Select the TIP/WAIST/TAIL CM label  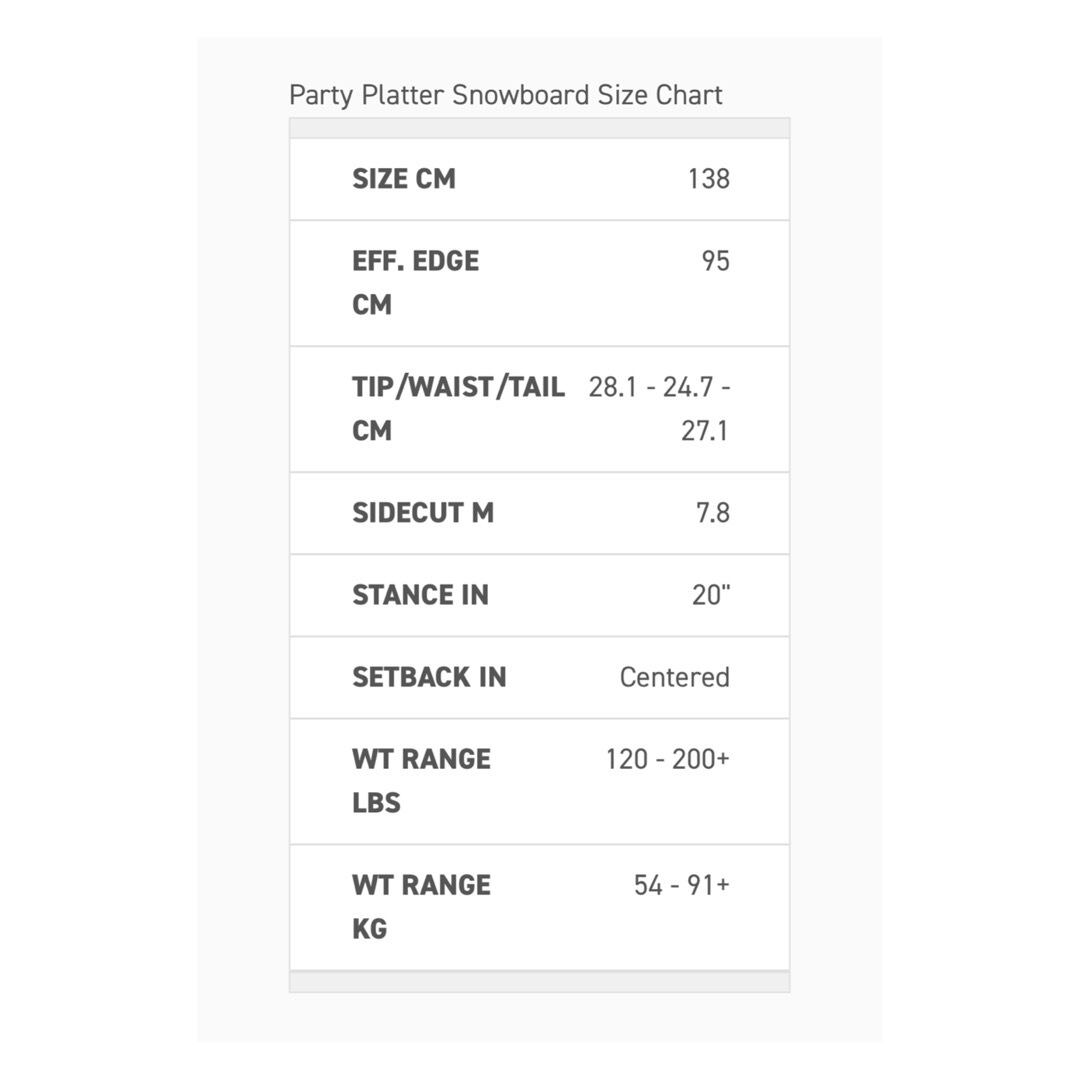458,408
